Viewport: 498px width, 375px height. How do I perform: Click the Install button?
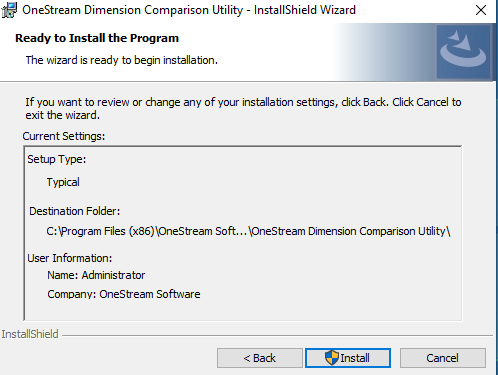[348, 358]
